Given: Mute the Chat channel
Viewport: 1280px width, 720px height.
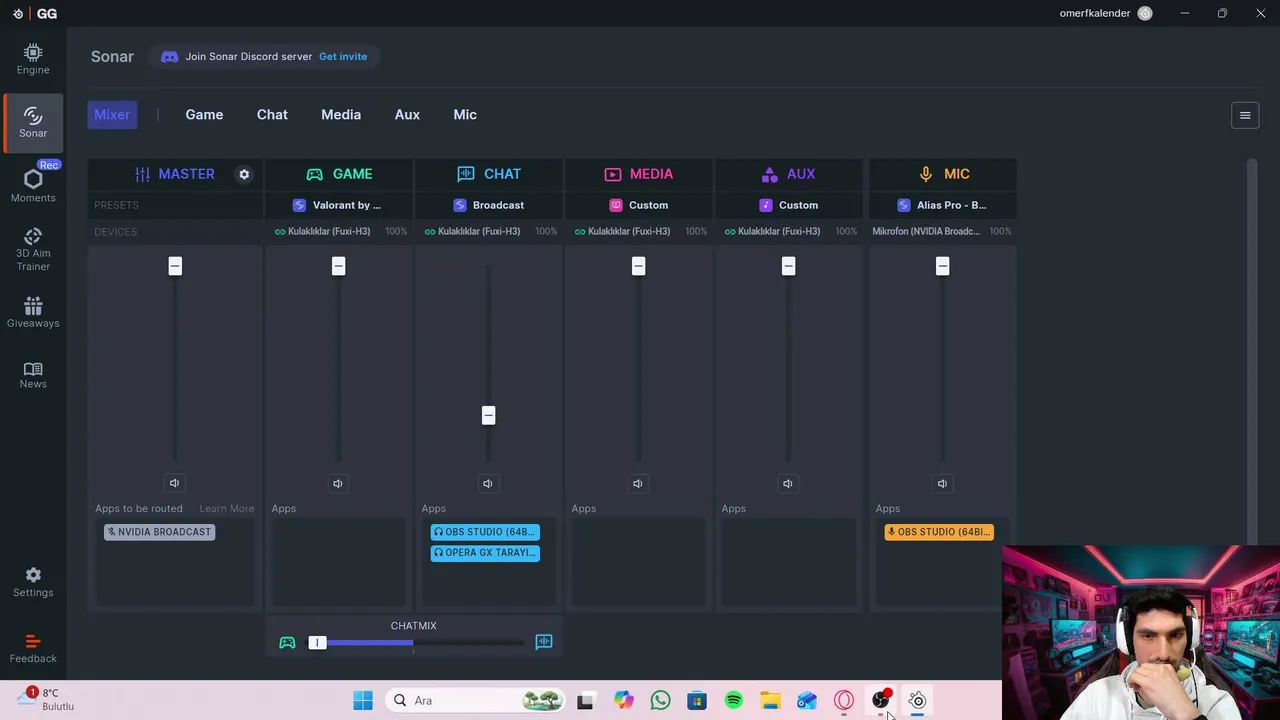Looking at the screenshot, I should [488, 483].
